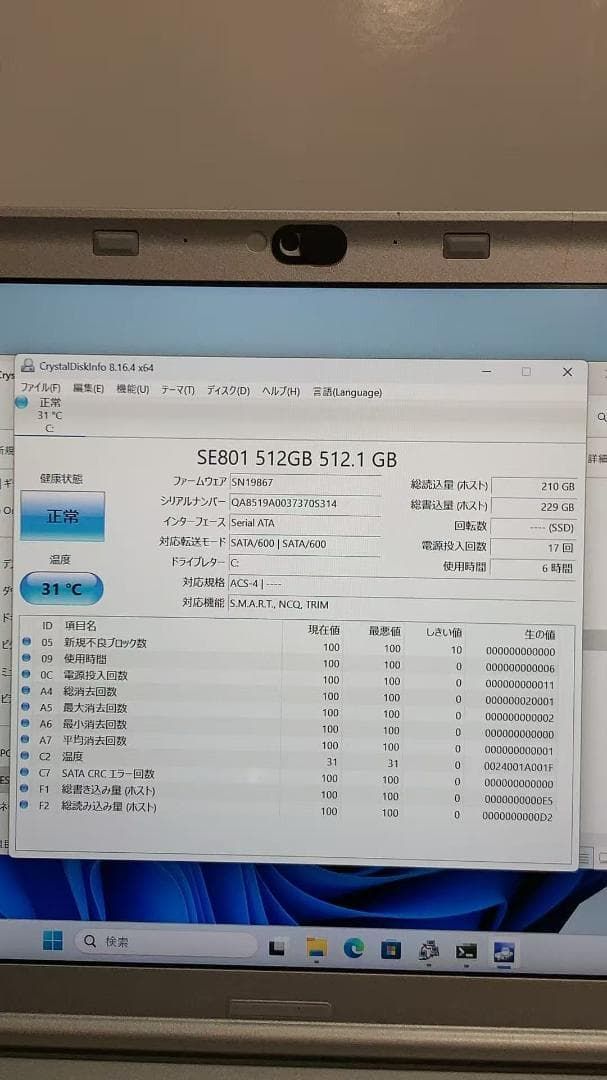The width and height of the screenshot is (607, 1080).
Task: Click the SE801 512GB 512.1 GB title
Action: tap(297, 459)
